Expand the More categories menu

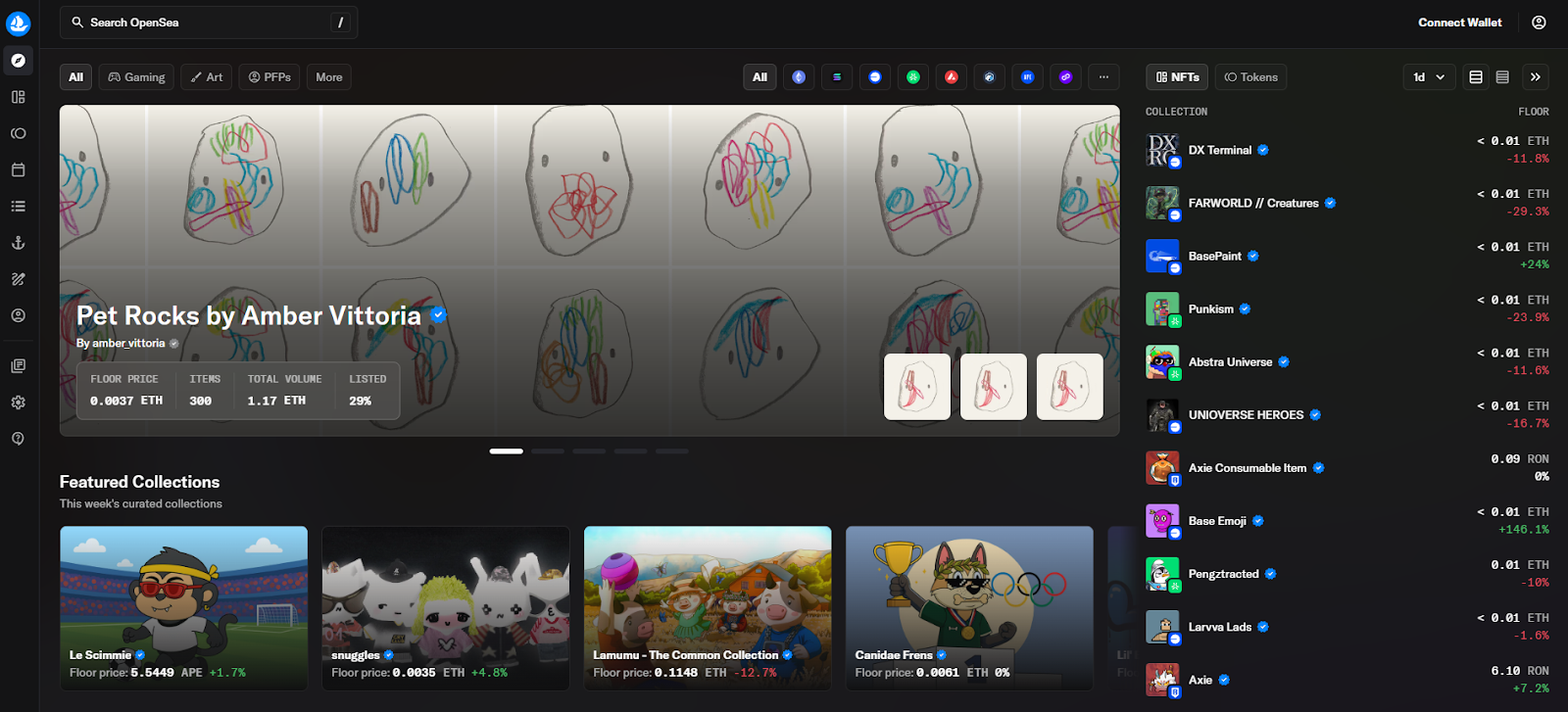point(329,77)
